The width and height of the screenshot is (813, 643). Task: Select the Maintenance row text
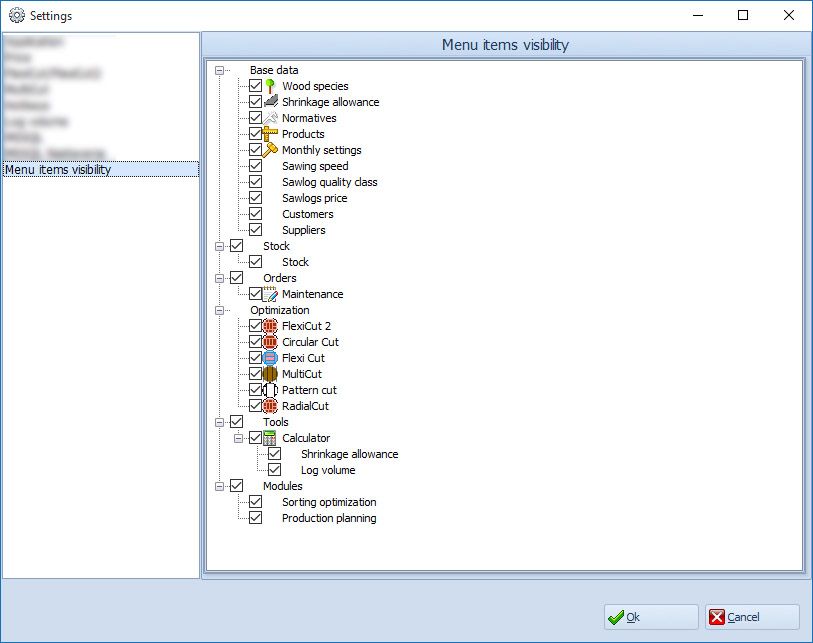click(313, 294)
